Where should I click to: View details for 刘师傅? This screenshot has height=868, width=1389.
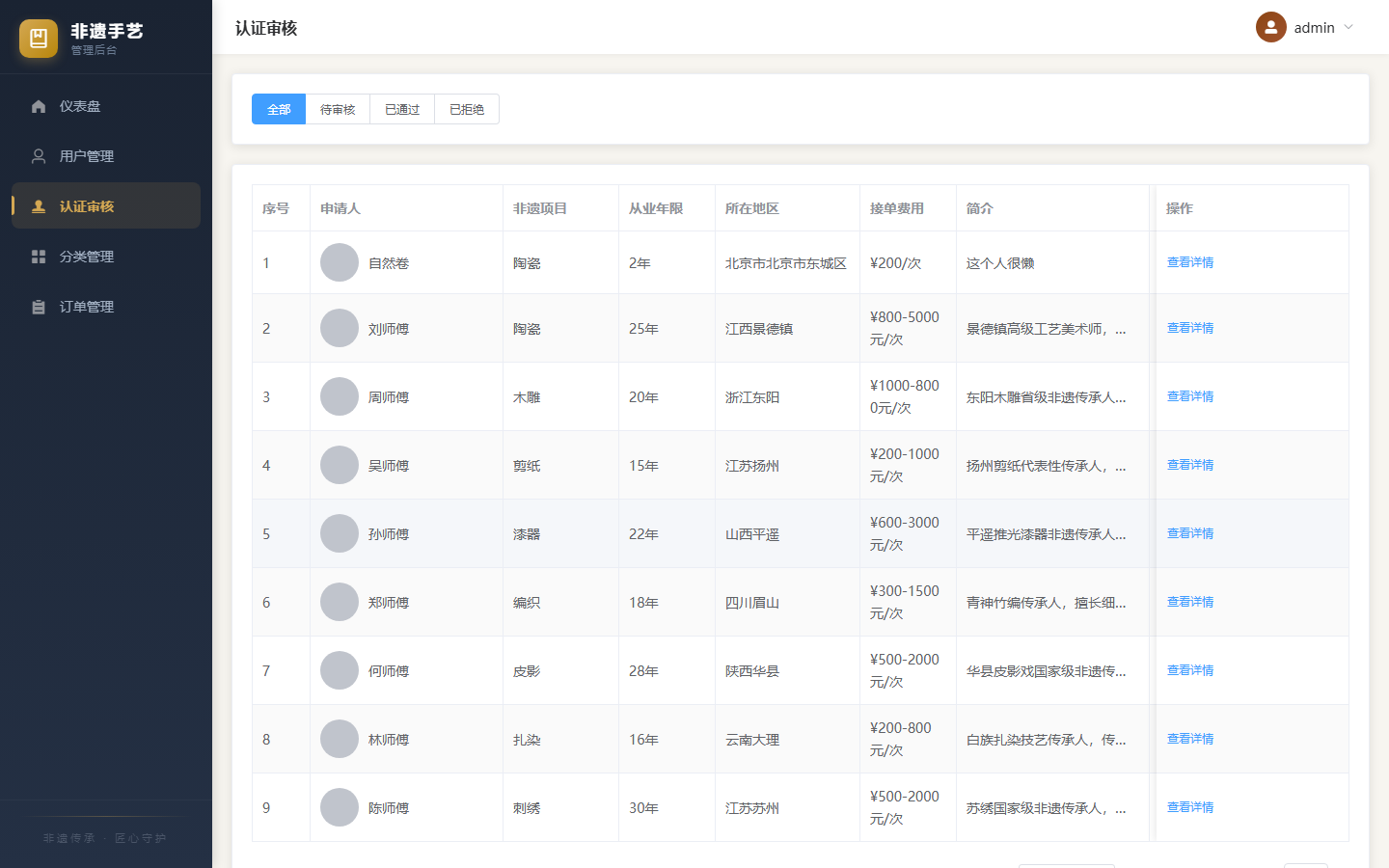1190,328
